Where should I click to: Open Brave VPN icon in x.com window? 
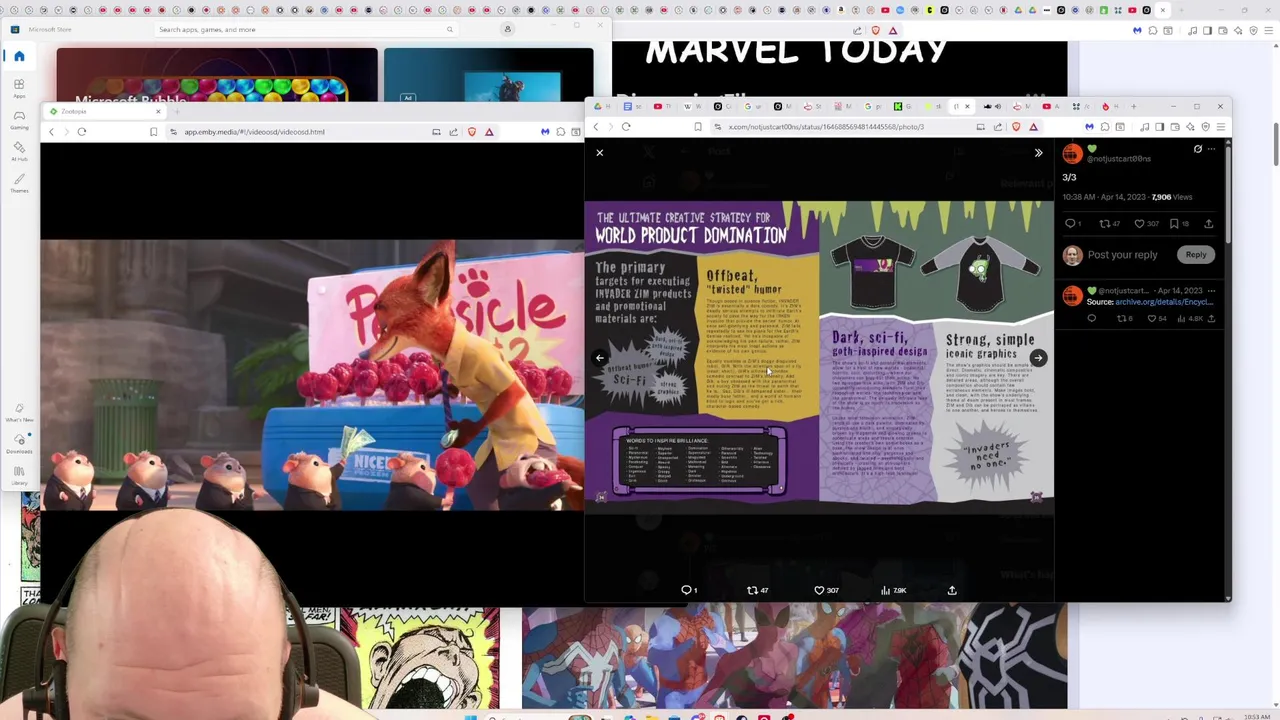coord(1205,127)
